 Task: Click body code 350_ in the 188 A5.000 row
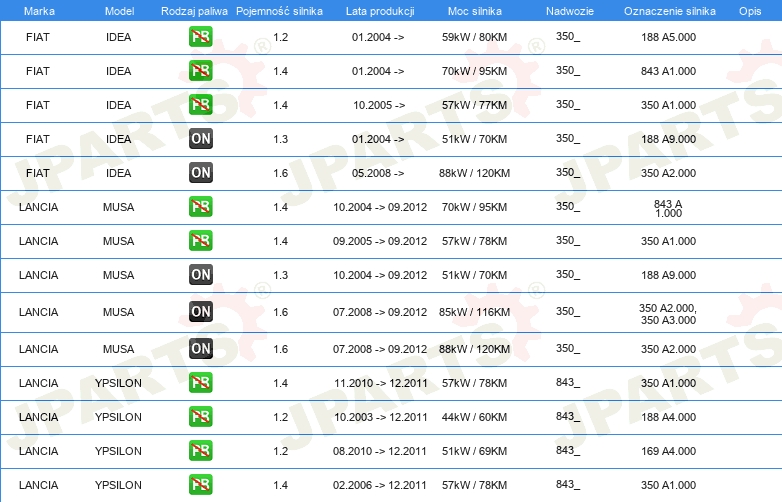coord(568,36)
